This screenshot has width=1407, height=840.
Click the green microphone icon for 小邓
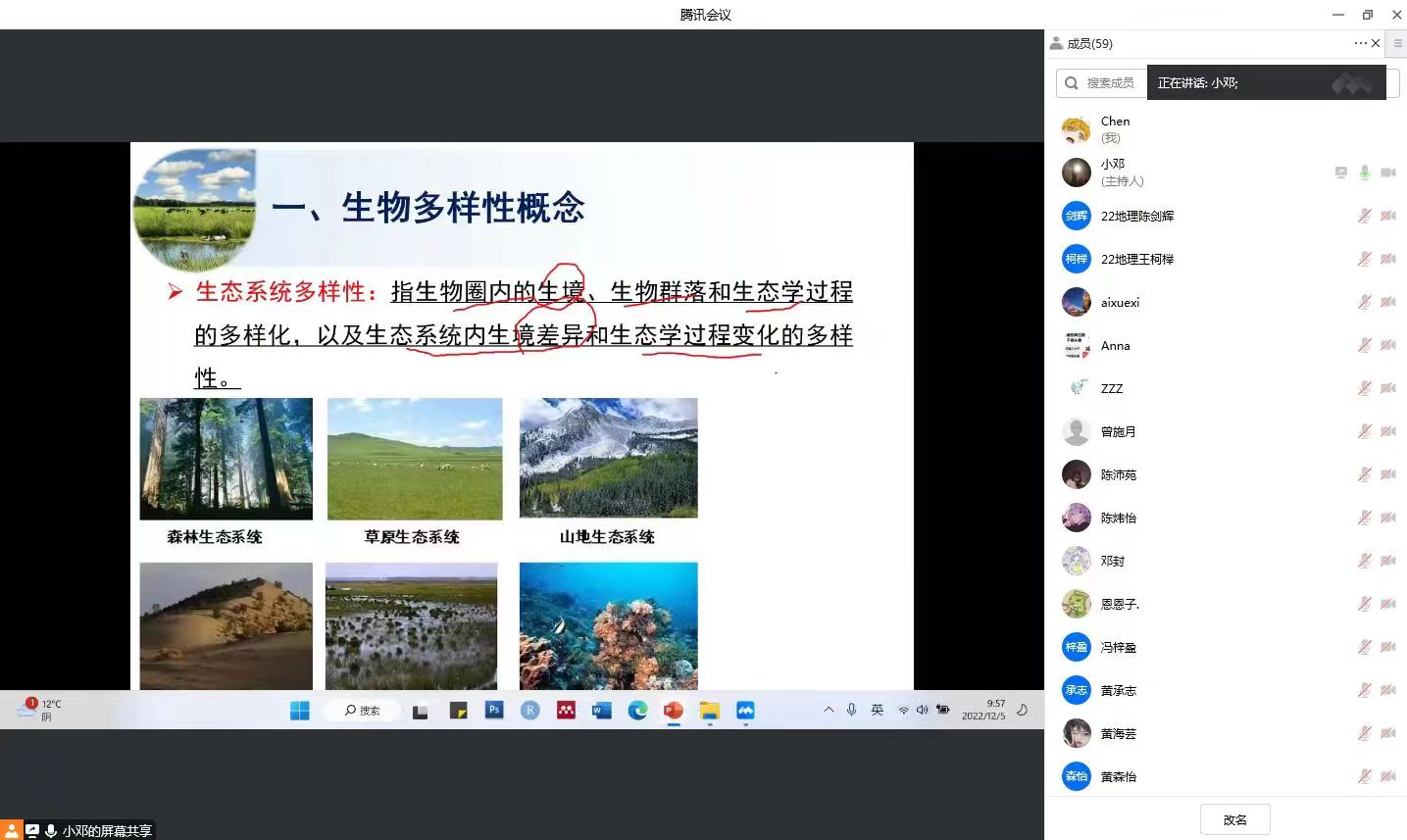pyautogui.click(x=1364, y=173)
